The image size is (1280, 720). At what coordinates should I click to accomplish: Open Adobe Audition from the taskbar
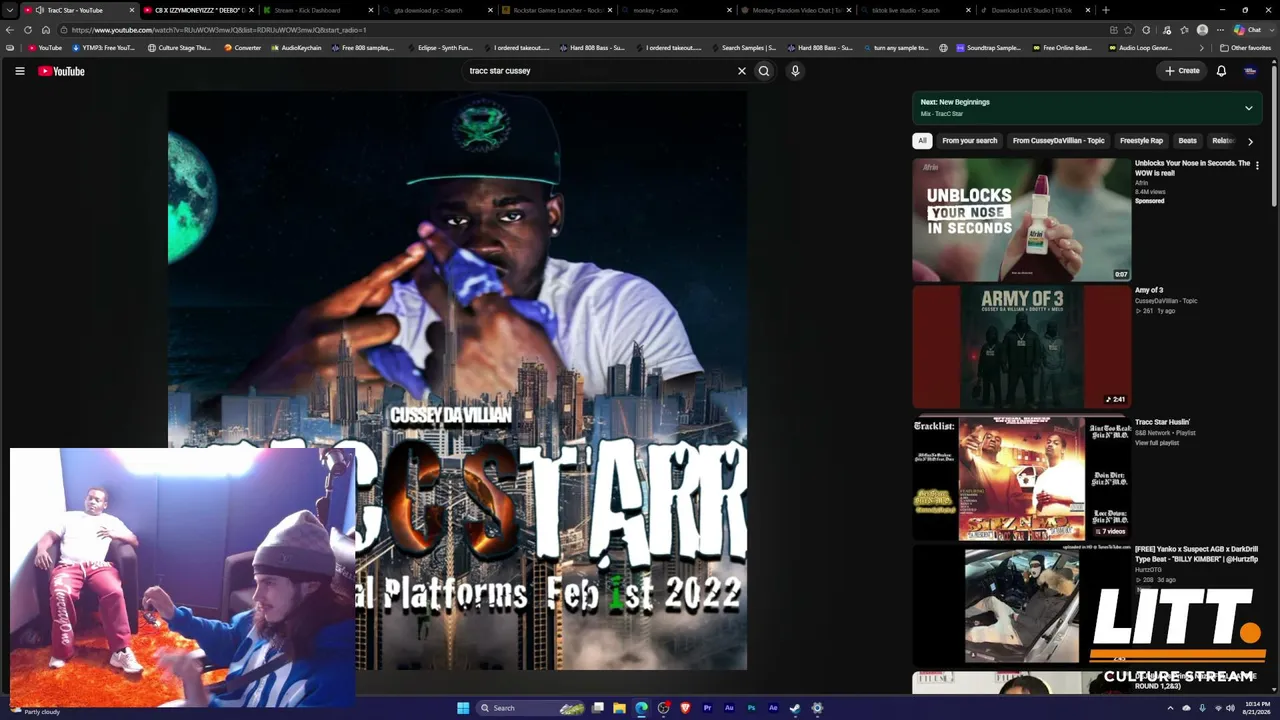pos(729,708)
